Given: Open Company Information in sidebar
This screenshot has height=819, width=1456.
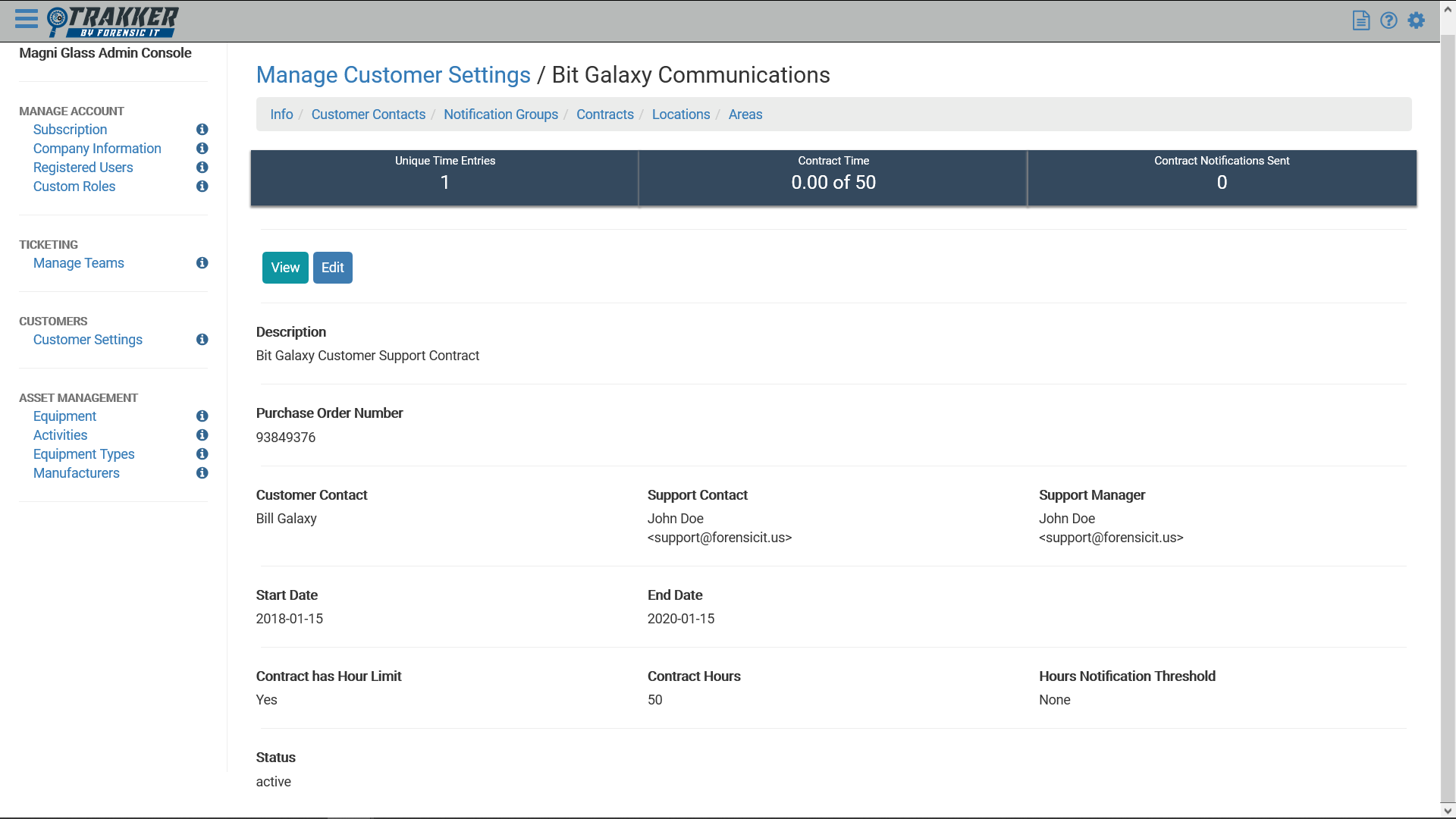Looking at the screenshot, I should [97, 149].
